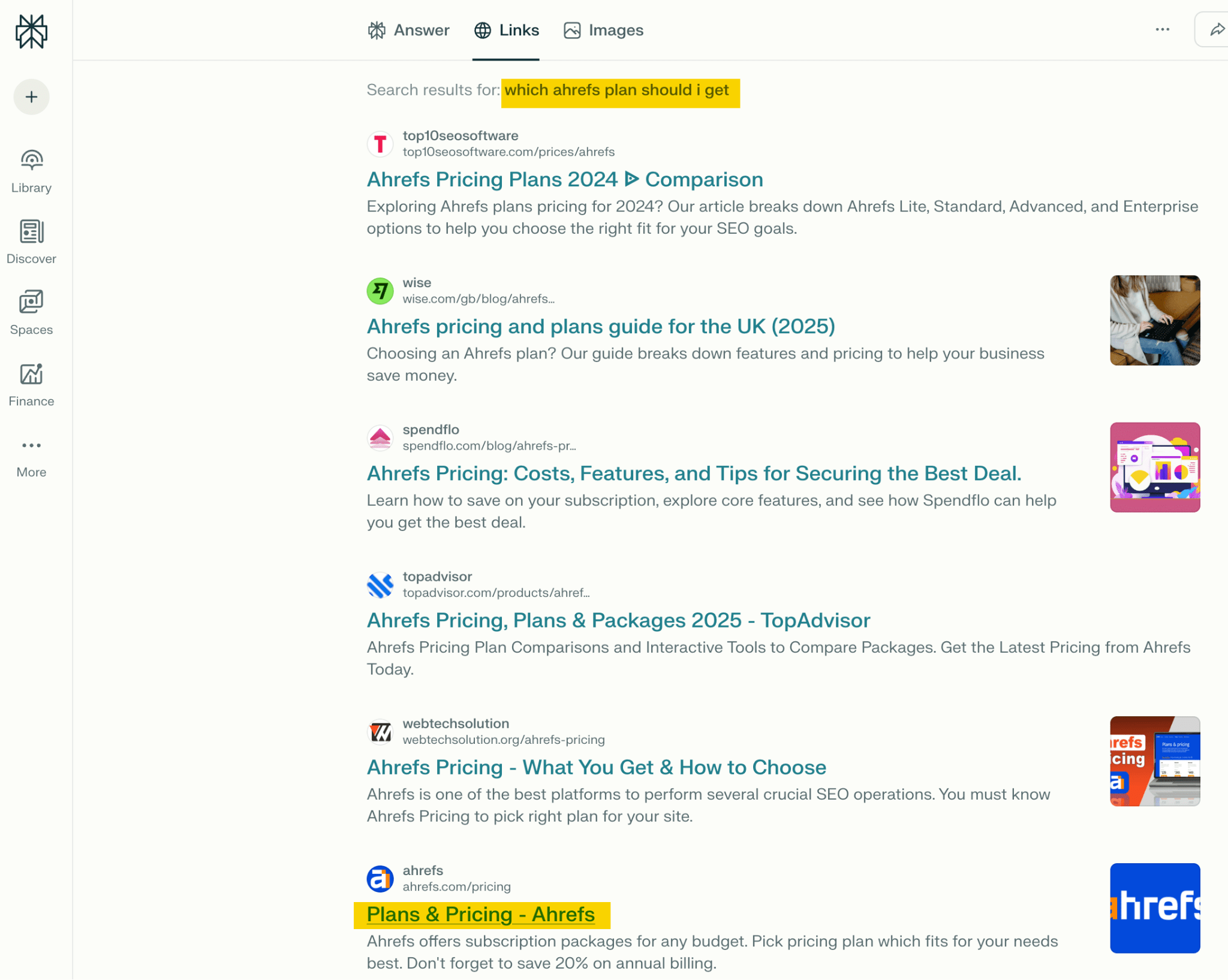Image resolution: width=1228 pixels, height=980 pixels.
Task: Click the ahrefs site favicon
Action: pos(380,879)
